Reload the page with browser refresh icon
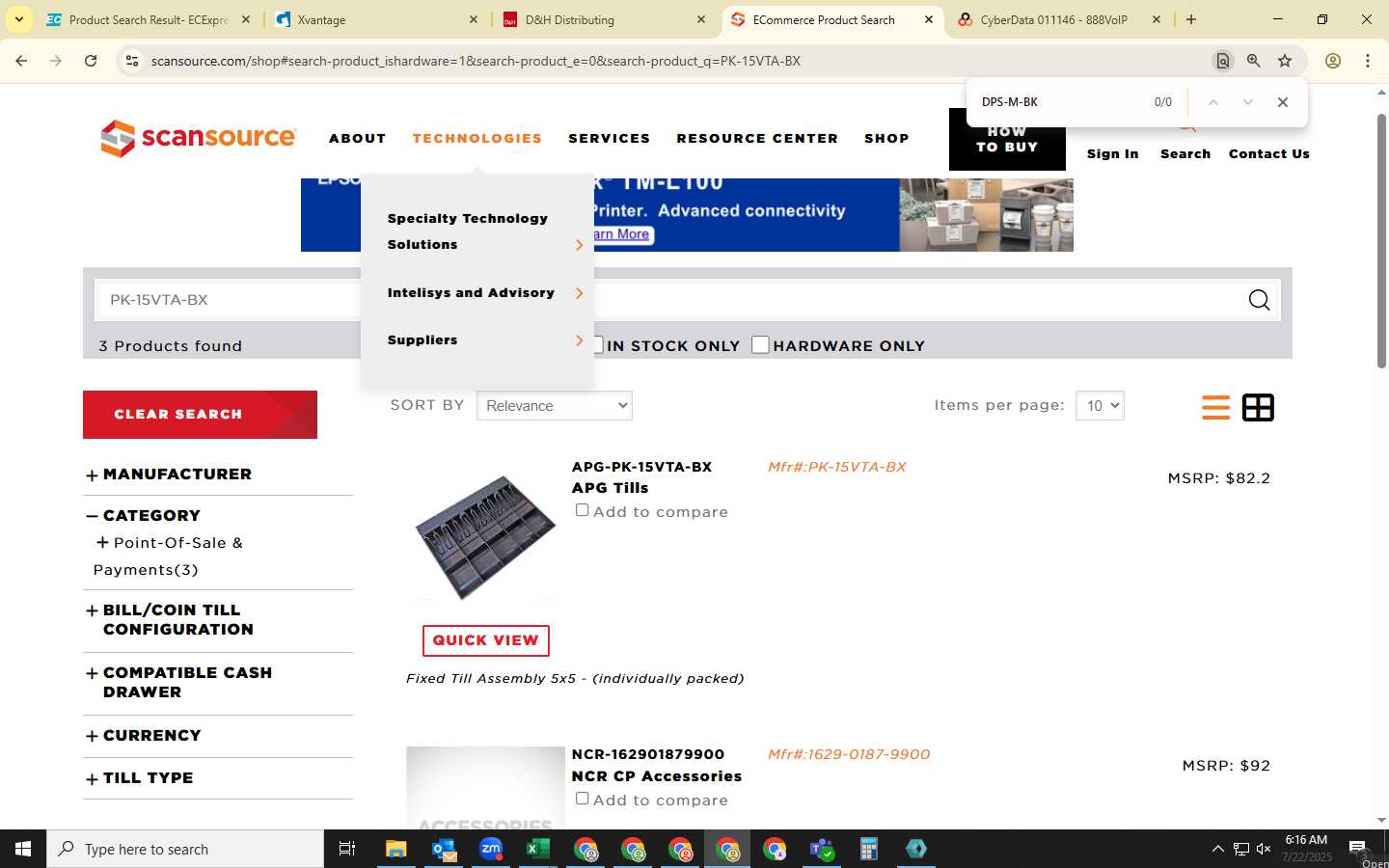Viewport: 1389px width, 868px height. (x=91, y=61)
